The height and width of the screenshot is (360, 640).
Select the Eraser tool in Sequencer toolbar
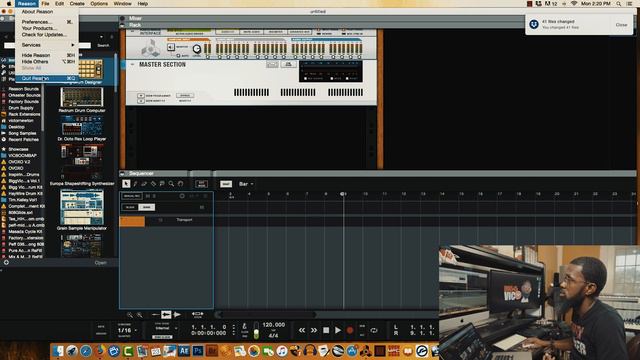click(x=144, y=184)
